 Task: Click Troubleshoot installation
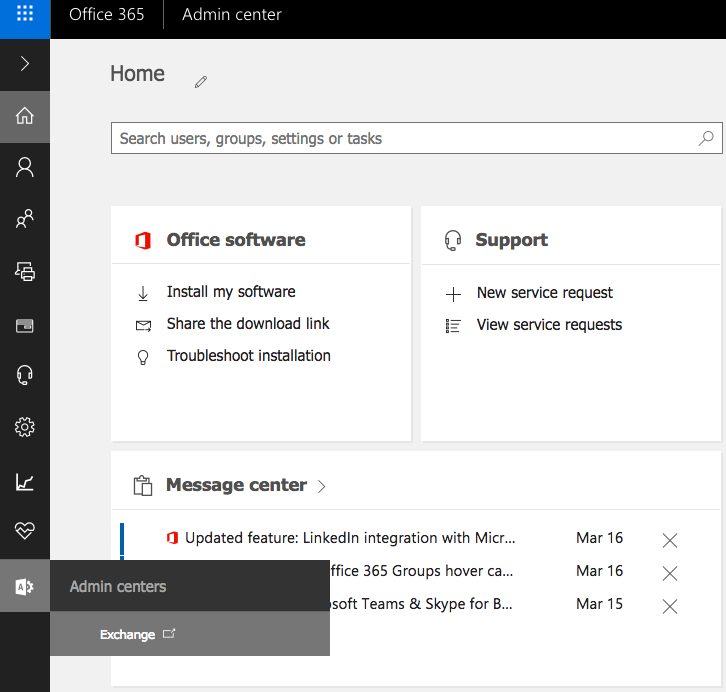click(x=249, y=355)
